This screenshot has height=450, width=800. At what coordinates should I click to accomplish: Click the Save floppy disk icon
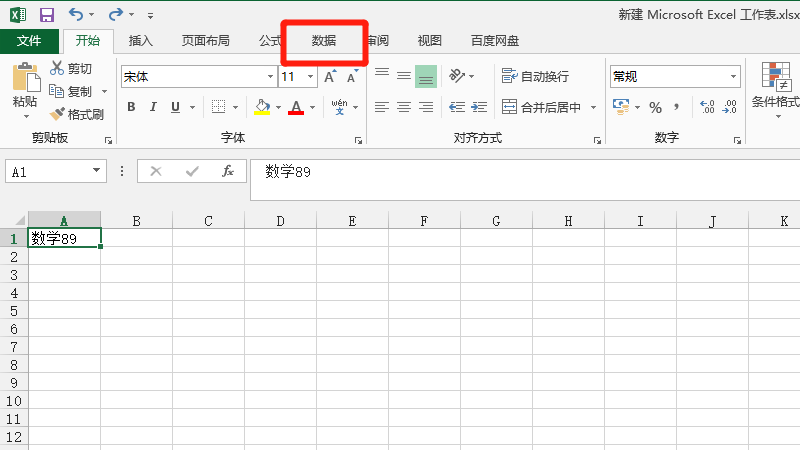47,15
